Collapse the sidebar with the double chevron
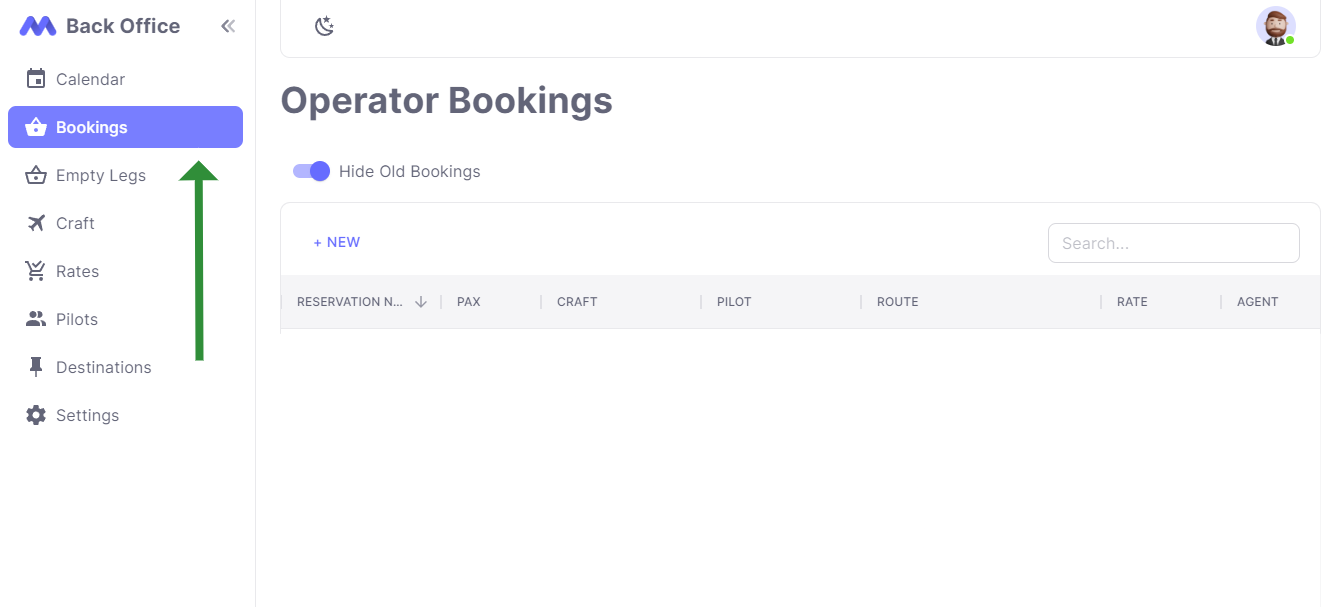This screenshot has height=607, width=1337. coord(227,26)
